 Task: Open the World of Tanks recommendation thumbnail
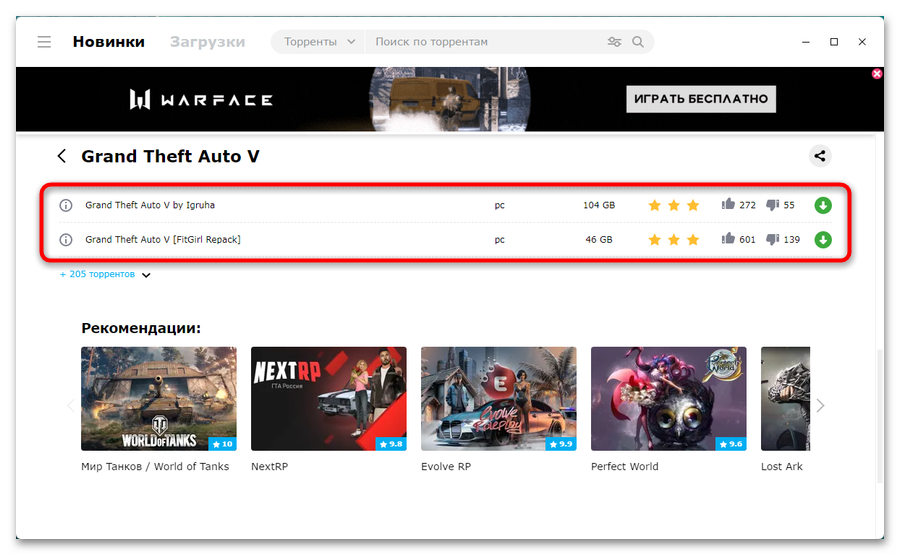158,398
